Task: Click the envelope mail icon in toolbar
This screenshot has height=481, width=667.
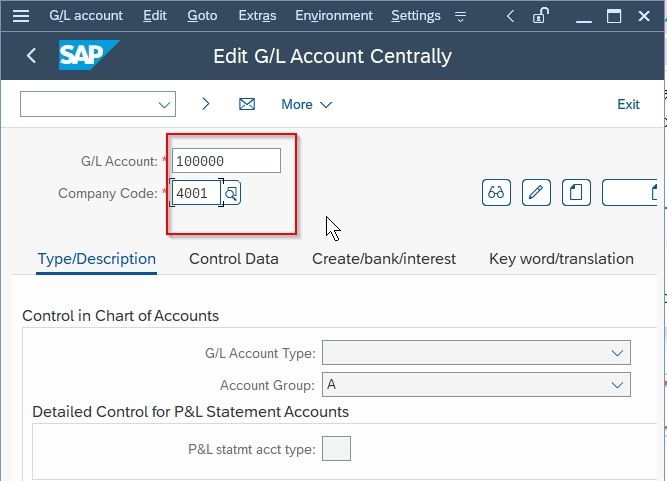Action: click(247, 104)
